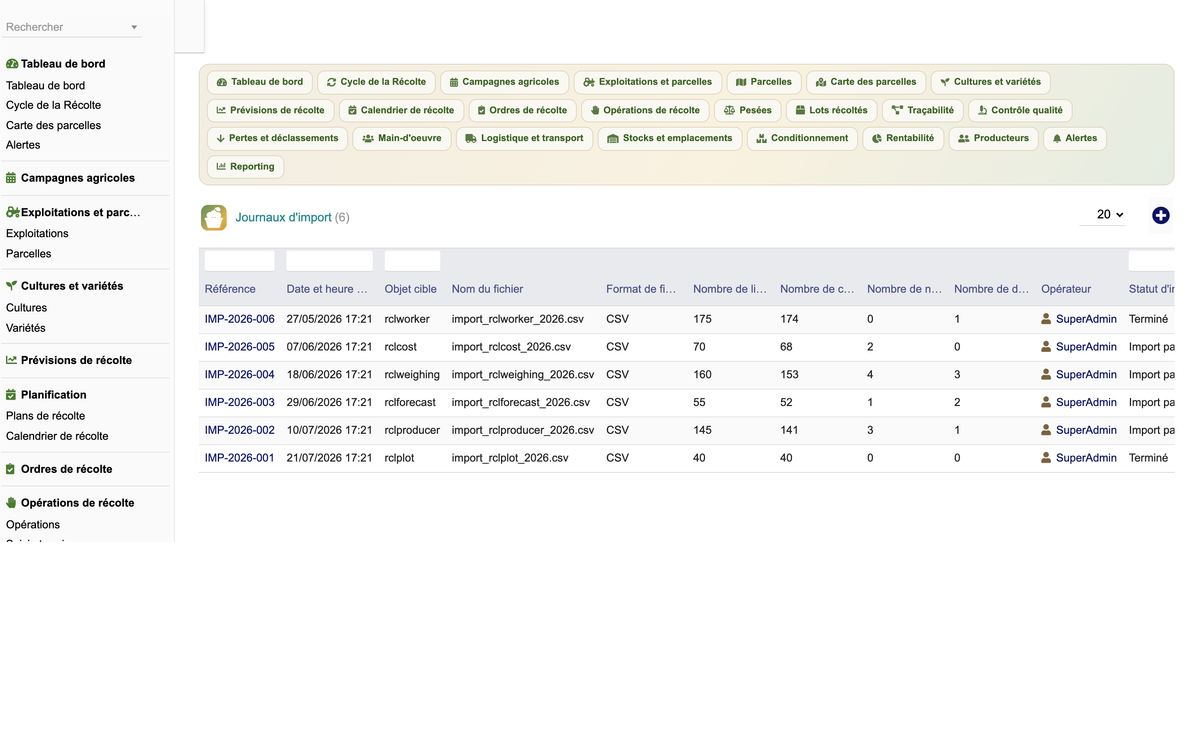Click the Main-d'oeuvre people icon

tap(368, 138)
